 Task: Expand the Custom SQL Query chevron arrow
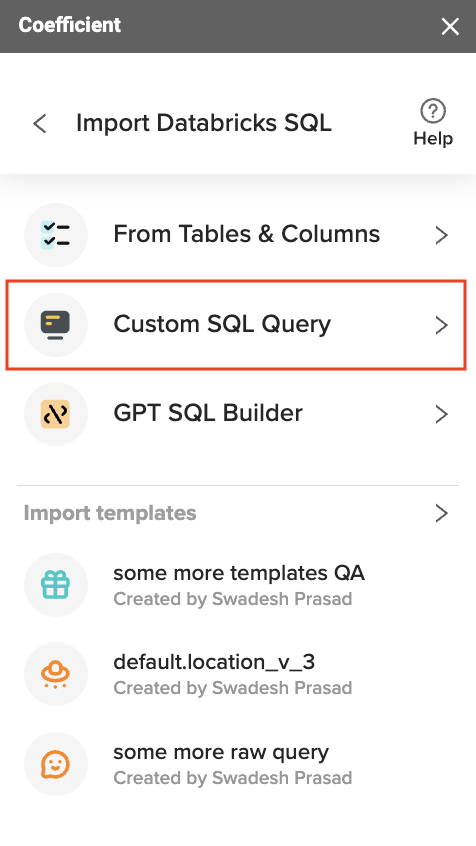pos(441,325)
